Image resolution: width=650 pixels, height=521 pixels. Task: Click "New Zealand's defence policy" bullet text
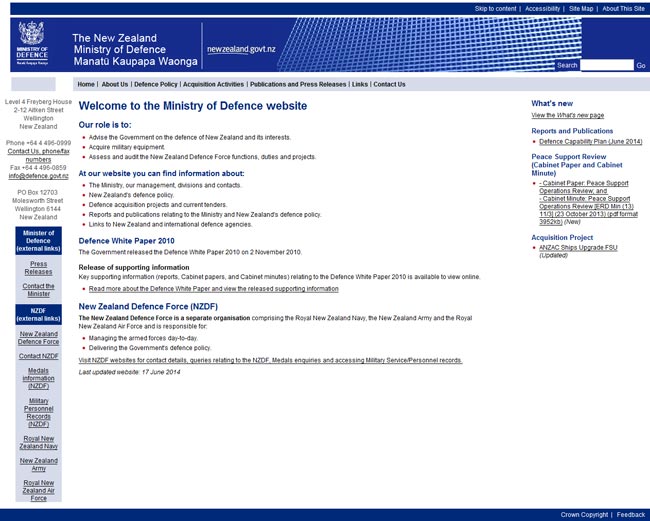(131, 195)
